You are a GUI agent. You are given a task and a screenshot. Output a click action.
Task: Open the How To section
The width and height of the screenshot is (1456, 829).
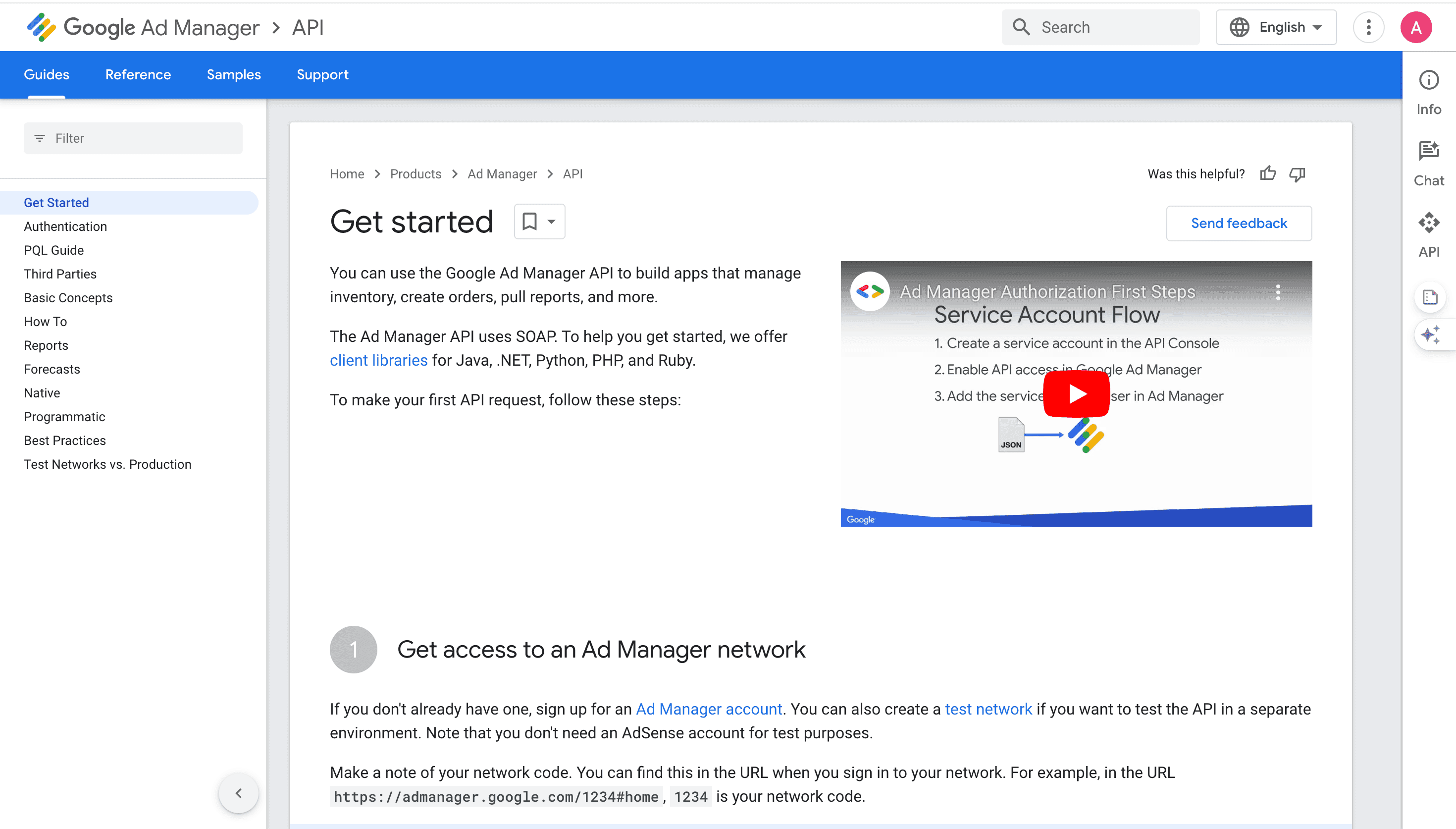pyautogui.click(x=46, y=322)
